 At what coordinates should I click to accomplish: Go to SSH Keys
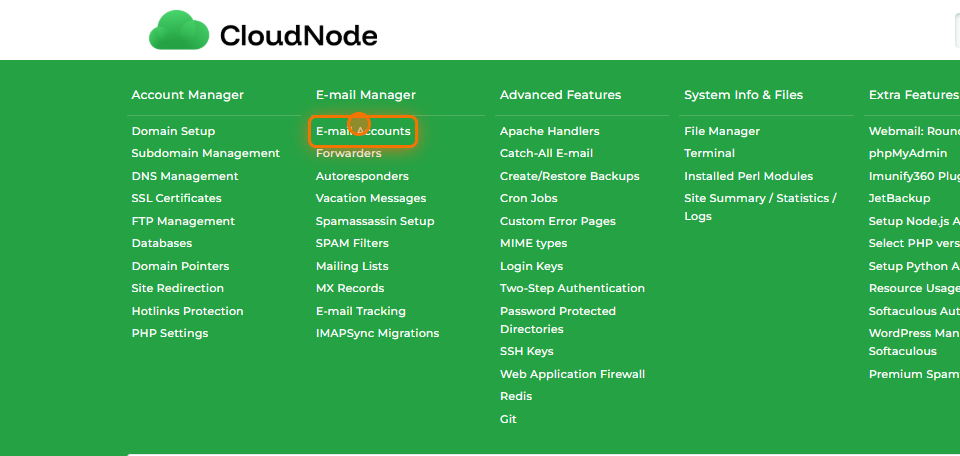tap(527, 351)
